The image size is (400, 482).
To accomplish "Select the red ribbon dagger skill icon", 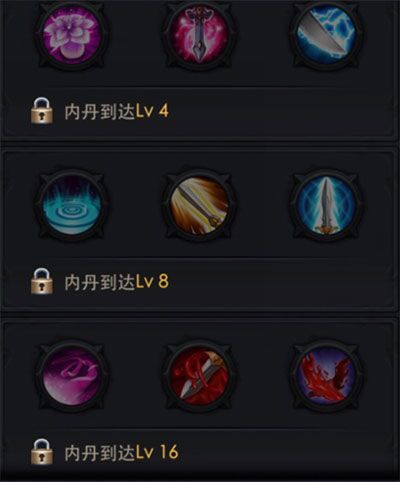I will pyautogui.click(x=200, y=375).
